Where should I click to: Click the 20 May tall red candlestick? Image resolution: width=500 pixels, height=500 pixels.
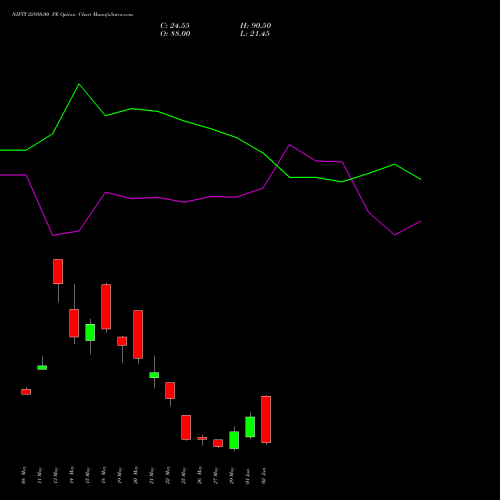click(x=138, y=334)
